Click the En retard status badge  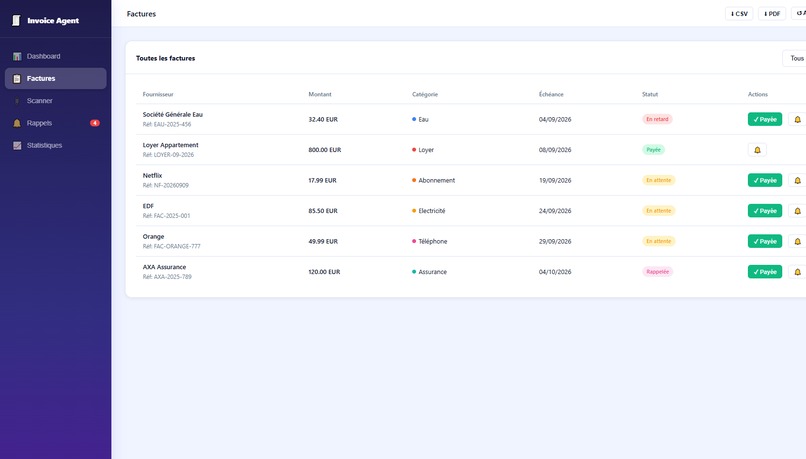657,119
